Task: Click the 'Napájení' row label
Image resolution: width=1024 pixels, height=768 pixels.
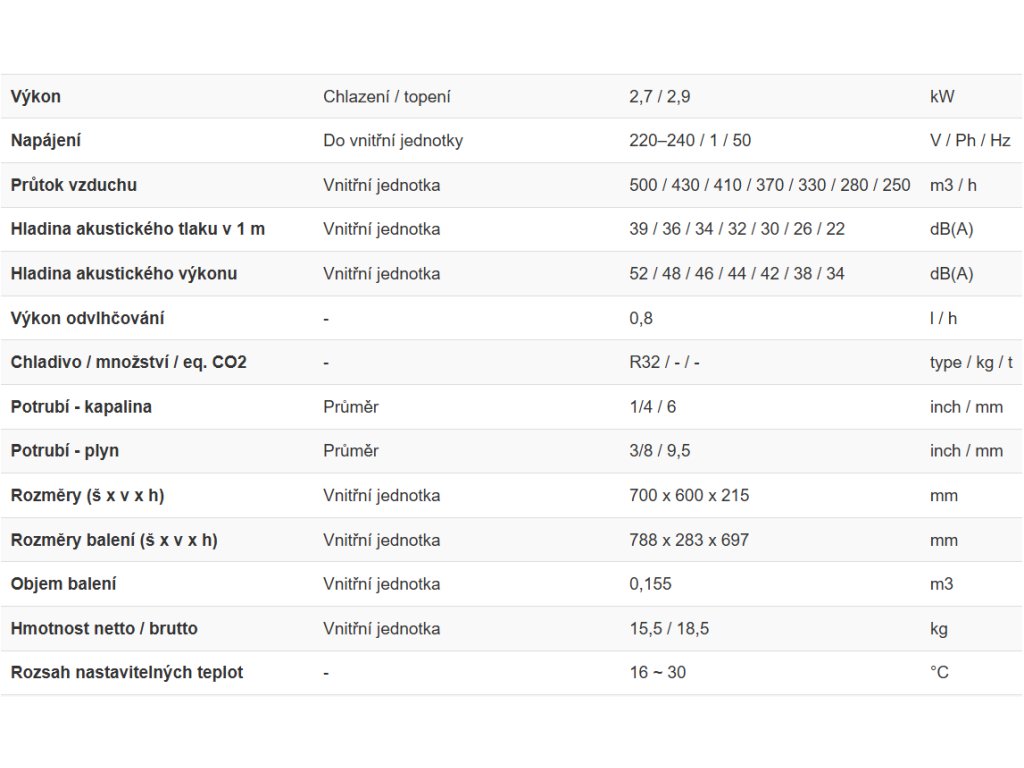Action: click(x=45, y=141)
